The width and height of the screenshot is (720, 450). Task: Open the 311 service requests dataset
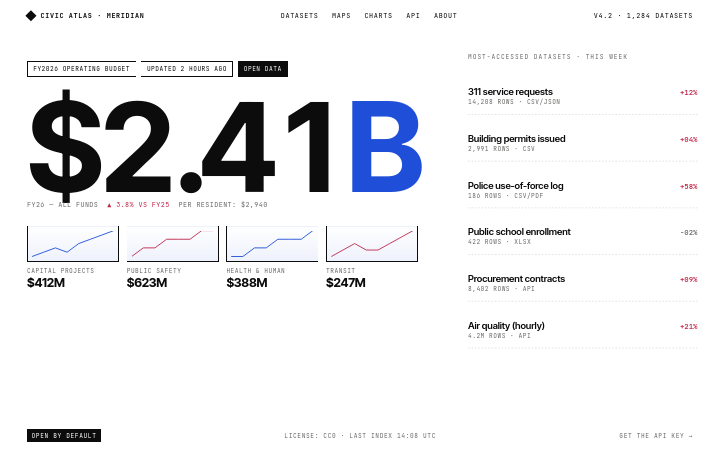[x=583, y=96]
